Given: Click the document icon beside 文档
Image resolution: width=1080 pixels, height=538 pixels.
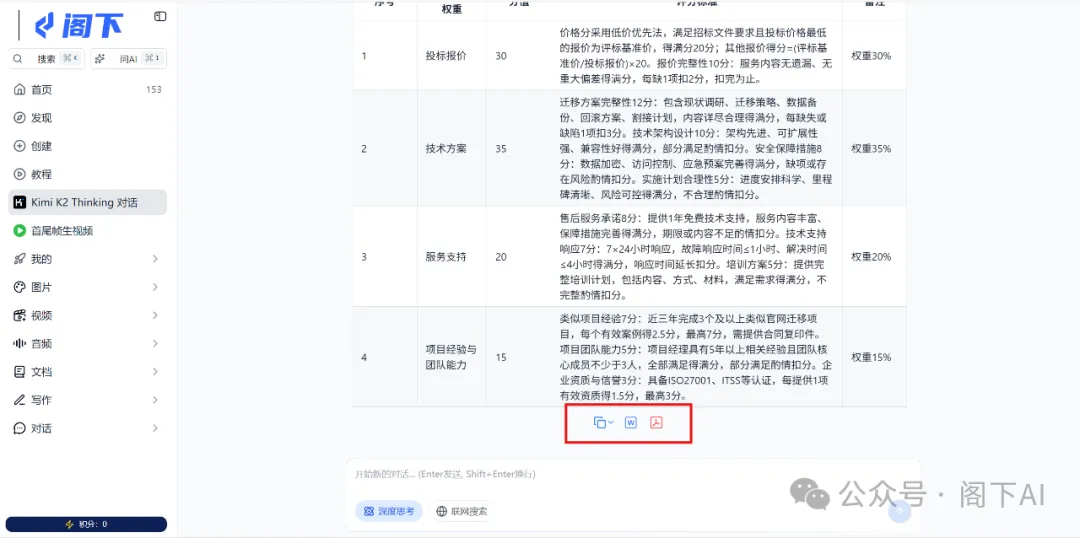Looking at the screenshot, I should point(19,372).
